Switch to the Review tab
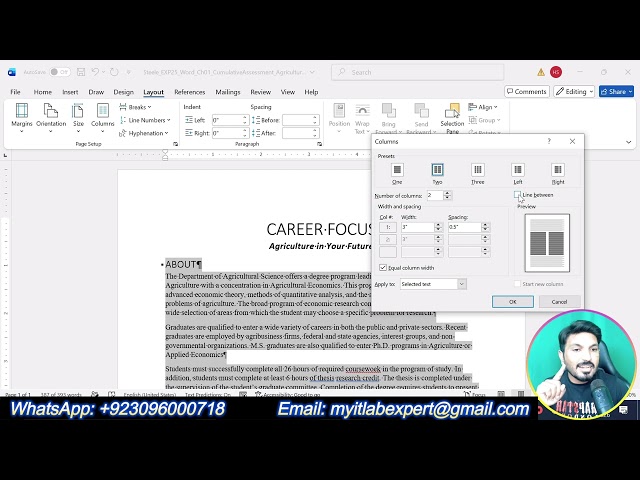This screenshot has height=480, width=640. 260,92
